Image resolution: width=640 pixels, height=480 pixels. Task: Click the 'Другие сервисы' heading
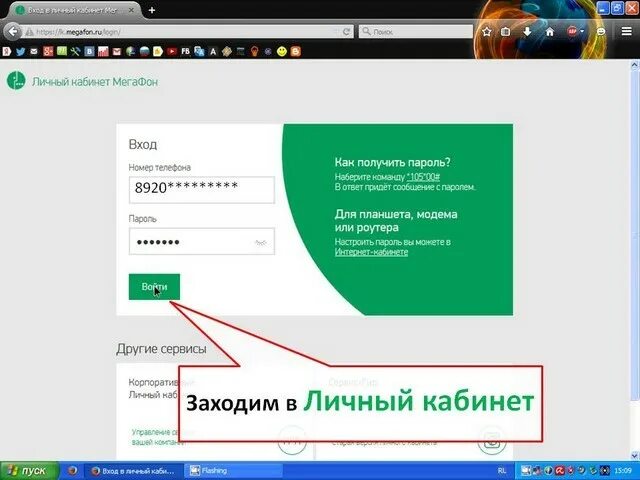click(x=161, y=349)
